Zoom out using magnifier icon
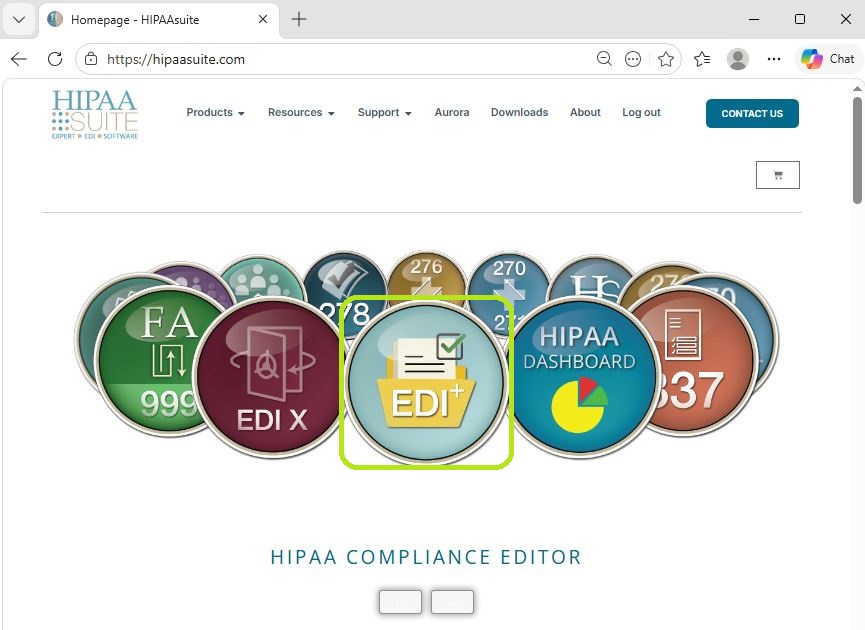 point(604,58)
